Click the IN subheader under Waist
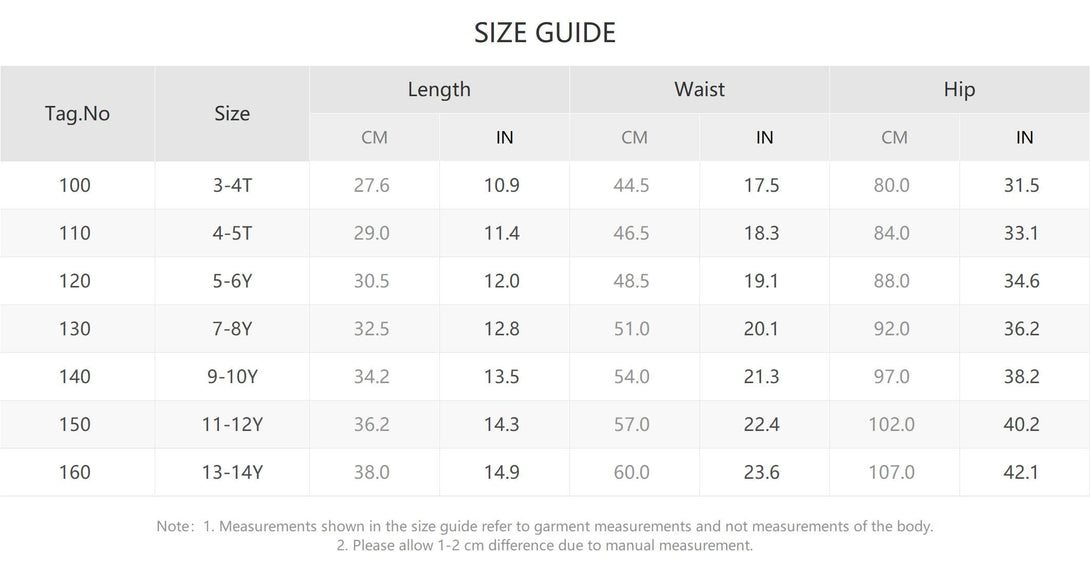This screenshot has width=1090, height=576. pos(764,137)
